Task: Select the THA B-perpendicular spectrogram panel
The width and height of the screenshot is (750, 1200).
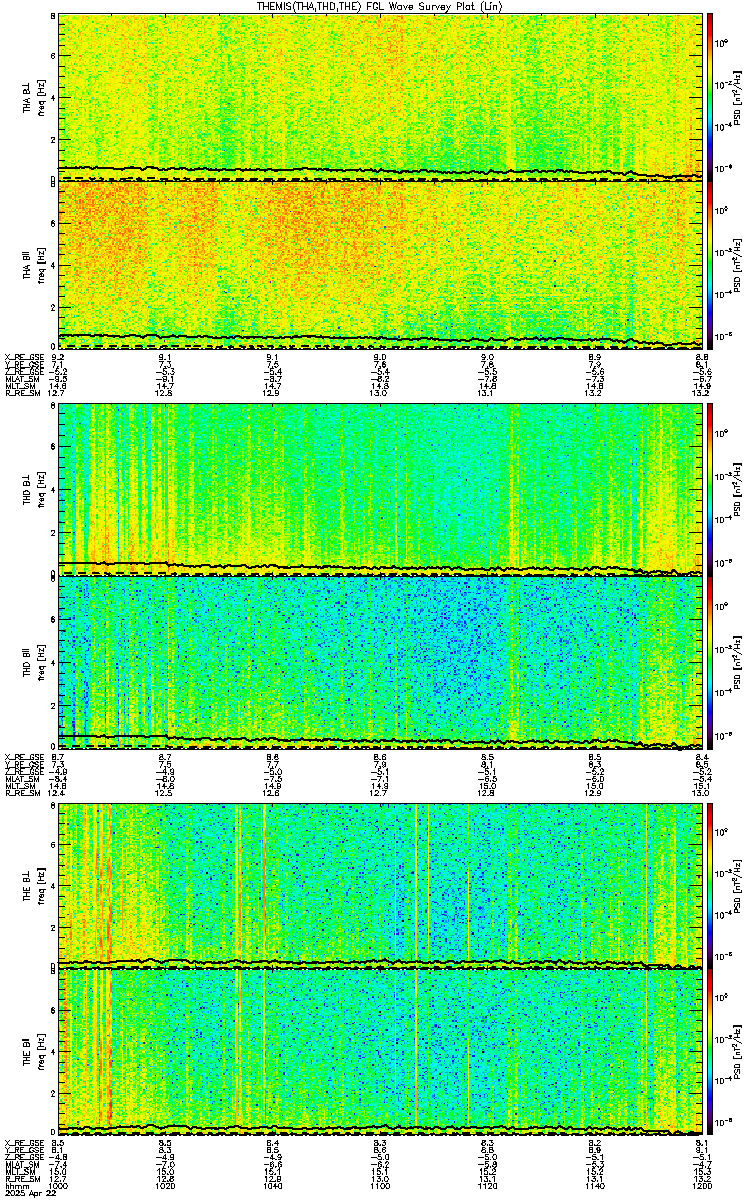Action: coord(378,96)
